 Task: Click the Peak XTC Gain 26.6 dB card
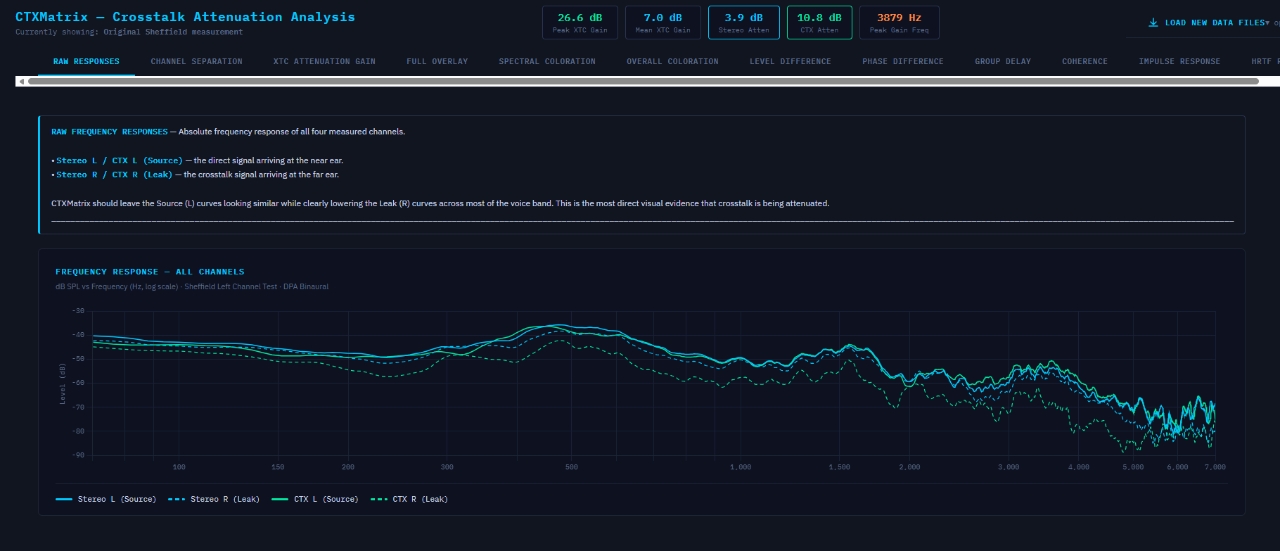pos(579,22)
